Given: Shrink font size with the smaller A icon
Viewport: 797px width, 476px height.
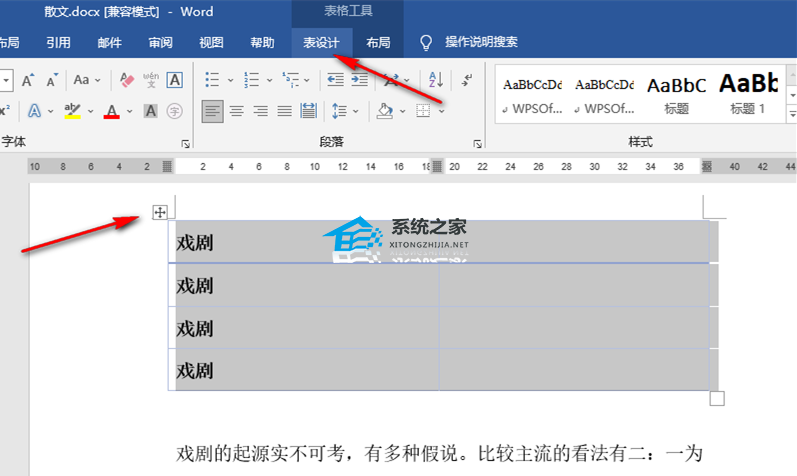Looking at the screenshot, I should [52, 80].
